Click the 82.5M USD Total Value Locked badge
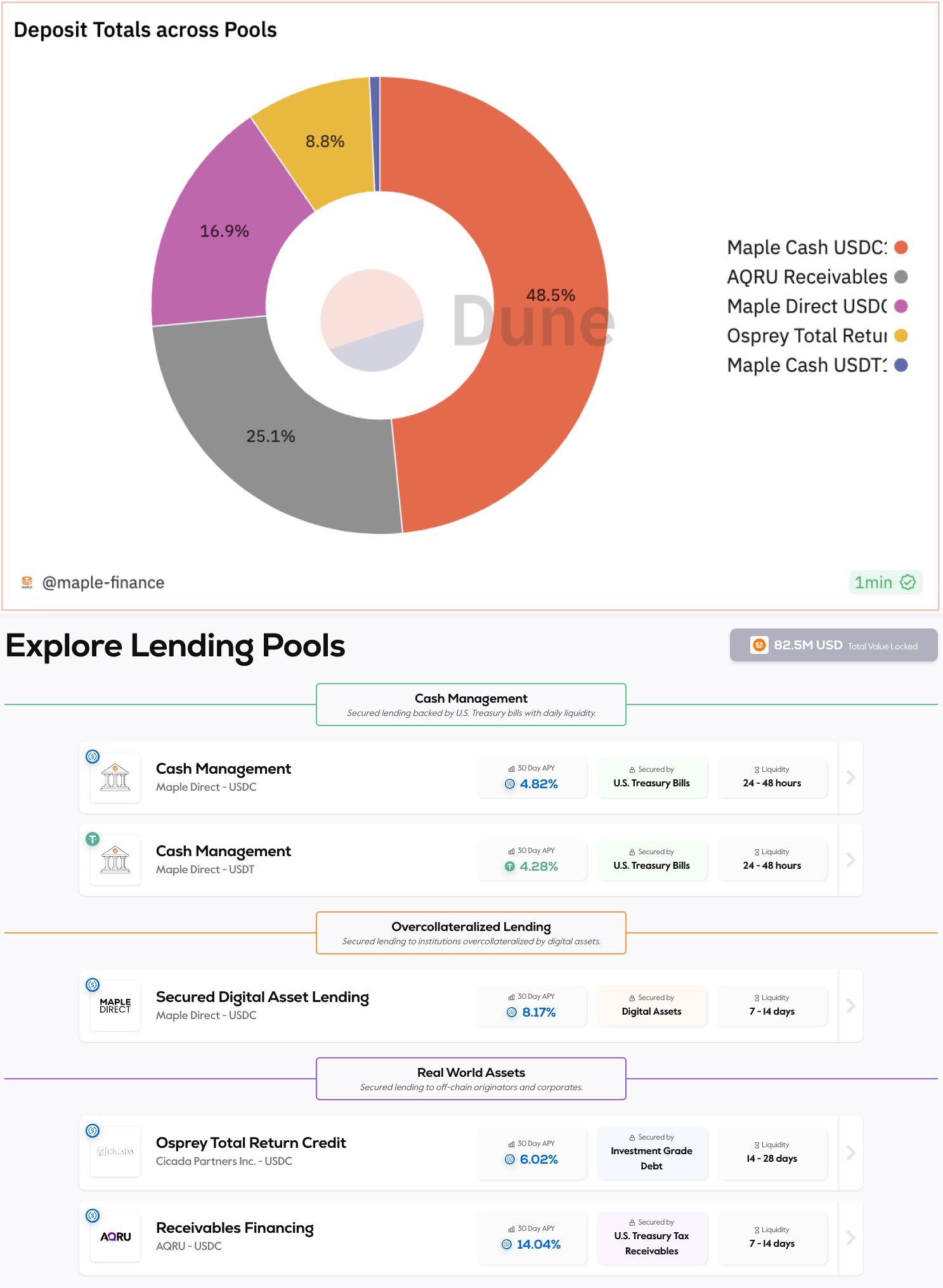This screenshot has width=943, height=1288. tap(833, 645)
